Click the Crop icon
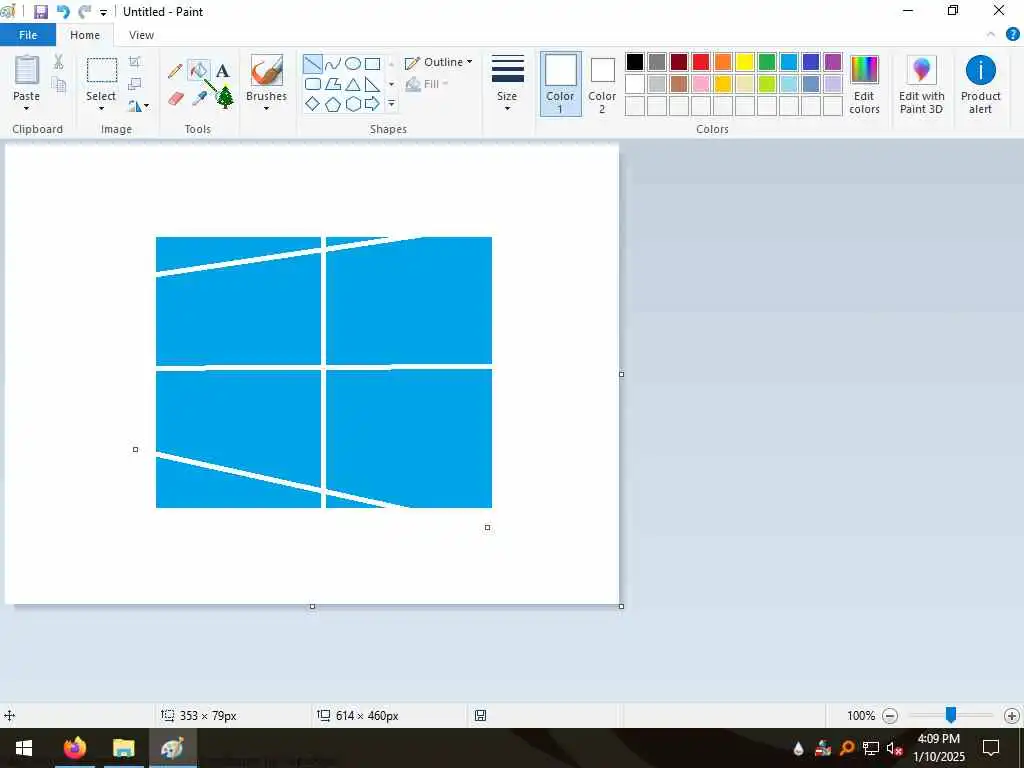Viewport: 1024px width, 768px height. point(135,62)
